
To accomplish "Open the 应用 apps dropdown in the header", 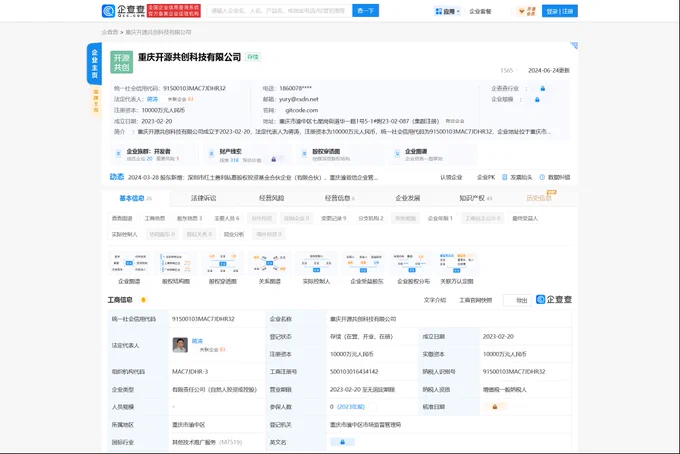I will pyautogui.click(x=448, y=12).
